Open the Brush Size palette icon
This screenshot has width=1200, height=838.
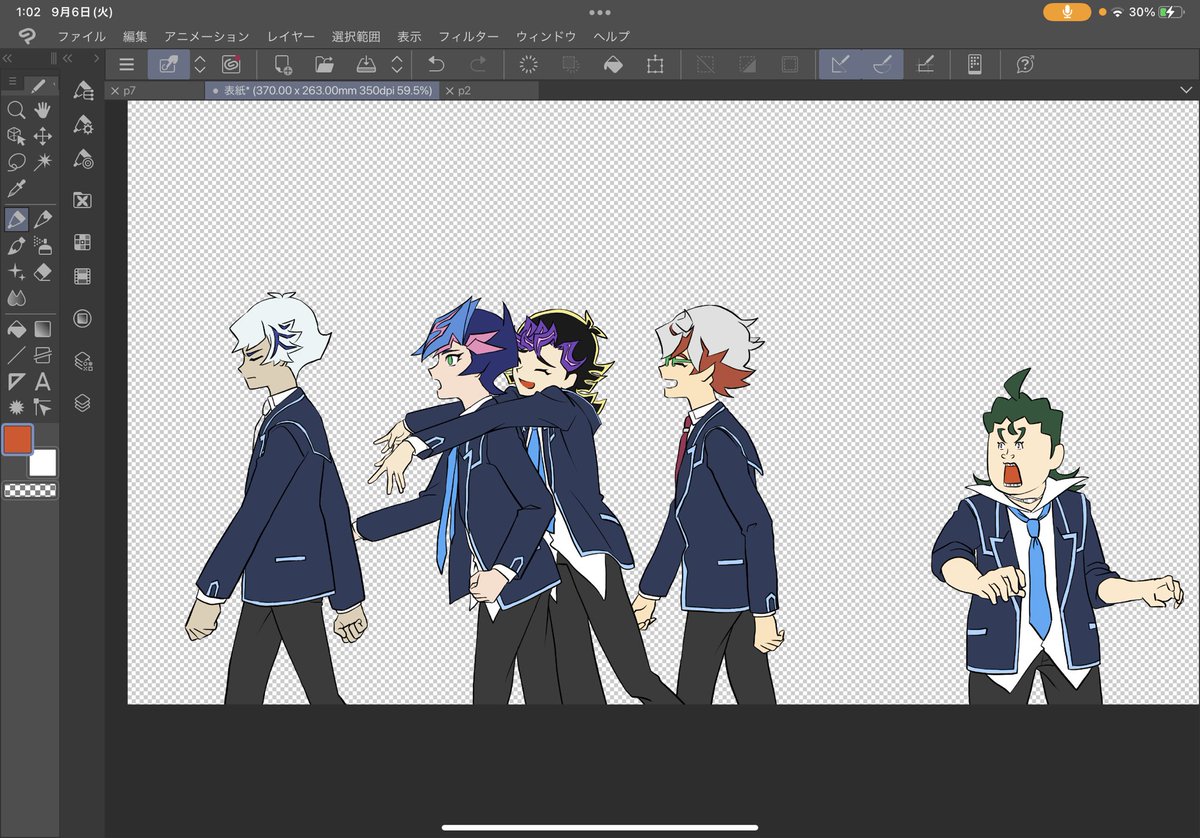[83, 159]
